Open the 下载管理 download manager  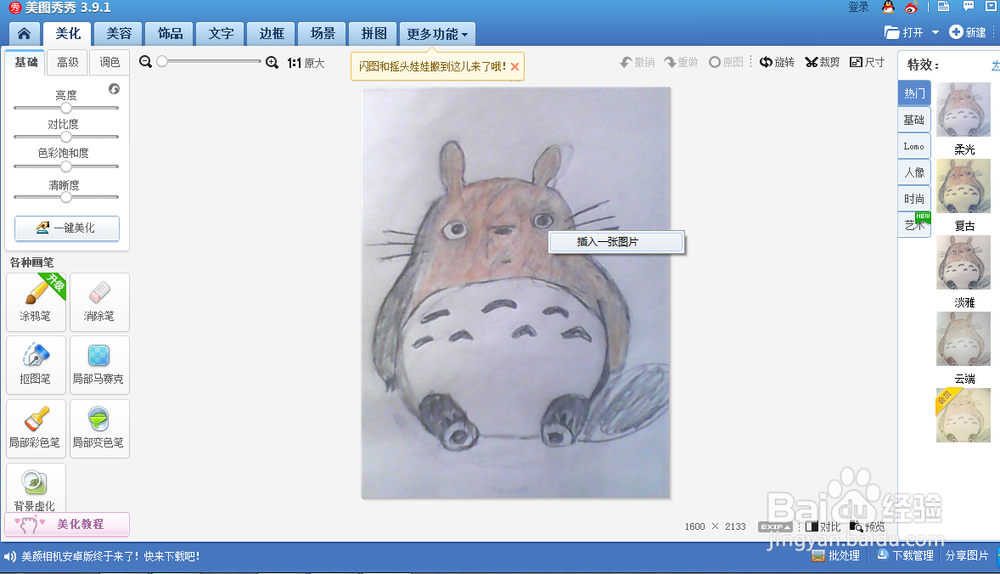pos(906,556)
